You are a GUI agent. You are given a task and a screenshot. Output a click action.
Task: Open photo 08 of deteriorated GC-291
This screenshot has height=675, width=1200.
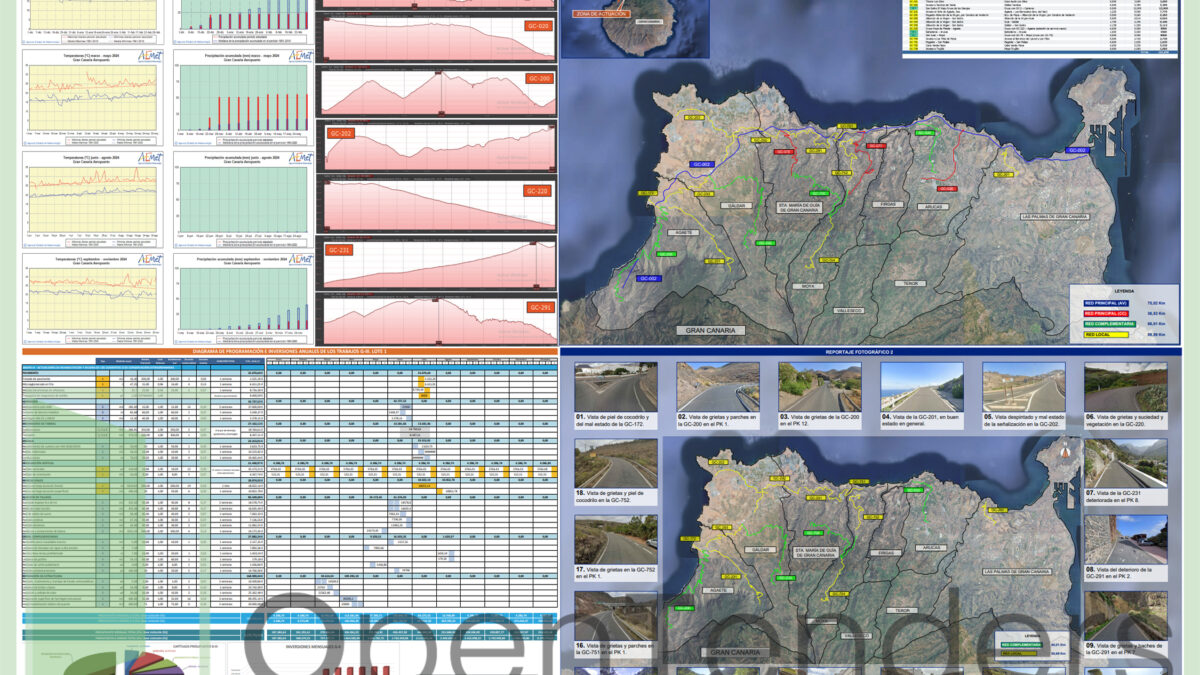(x=1125, y=538)
